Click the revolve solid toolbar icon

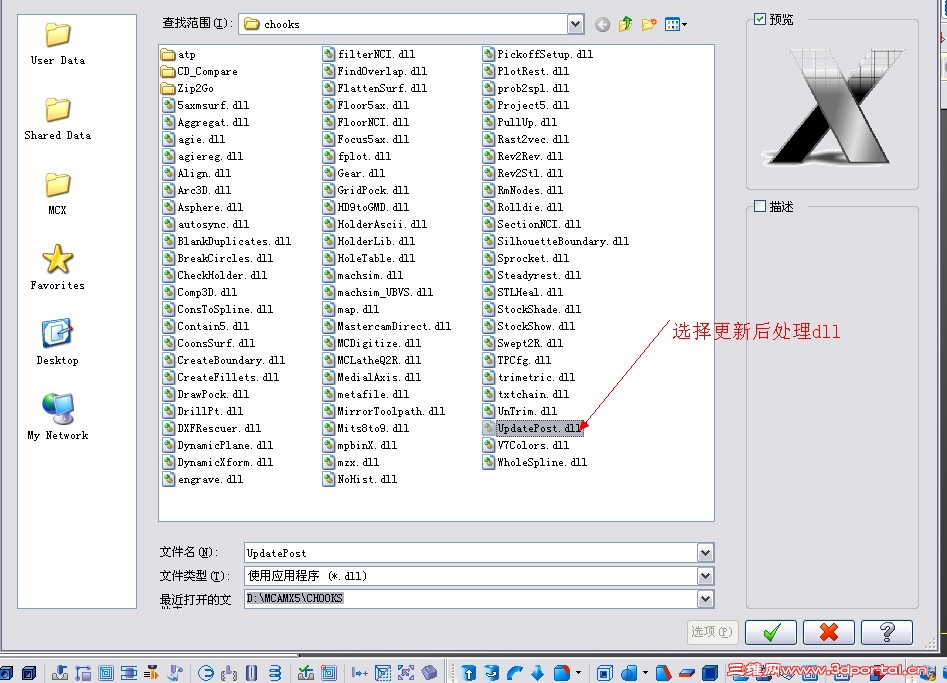492,673
